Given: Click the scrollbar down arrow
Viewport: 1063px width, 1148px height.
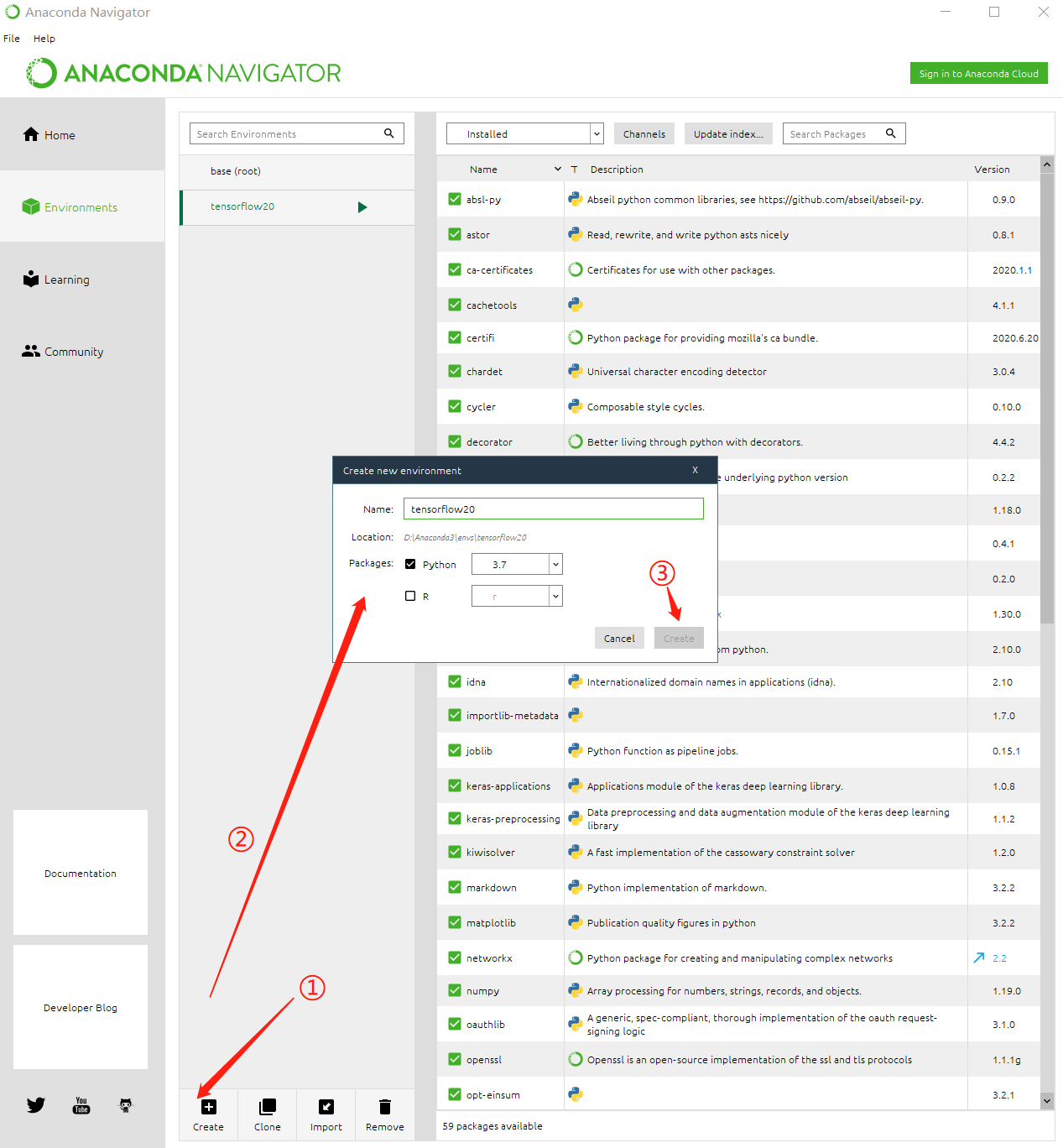Looking at the screenshot, I should coord(1047,1100).
